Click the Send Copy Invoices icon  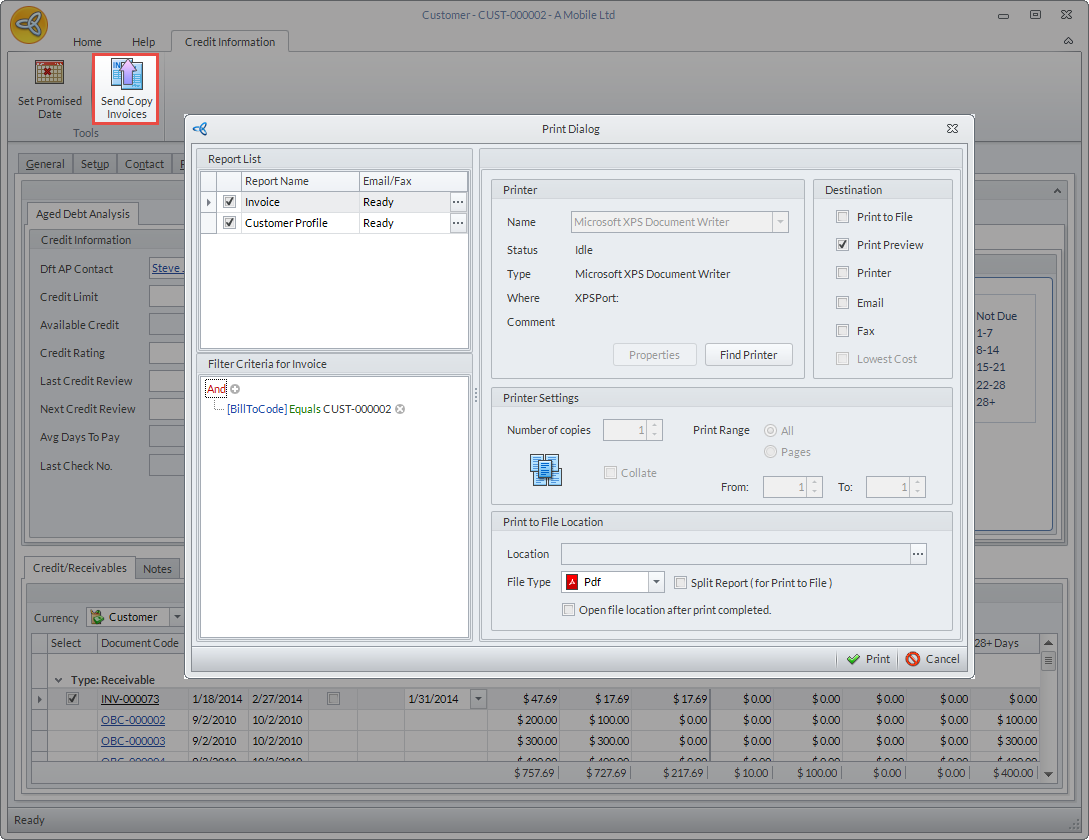(x=126, y=76)
